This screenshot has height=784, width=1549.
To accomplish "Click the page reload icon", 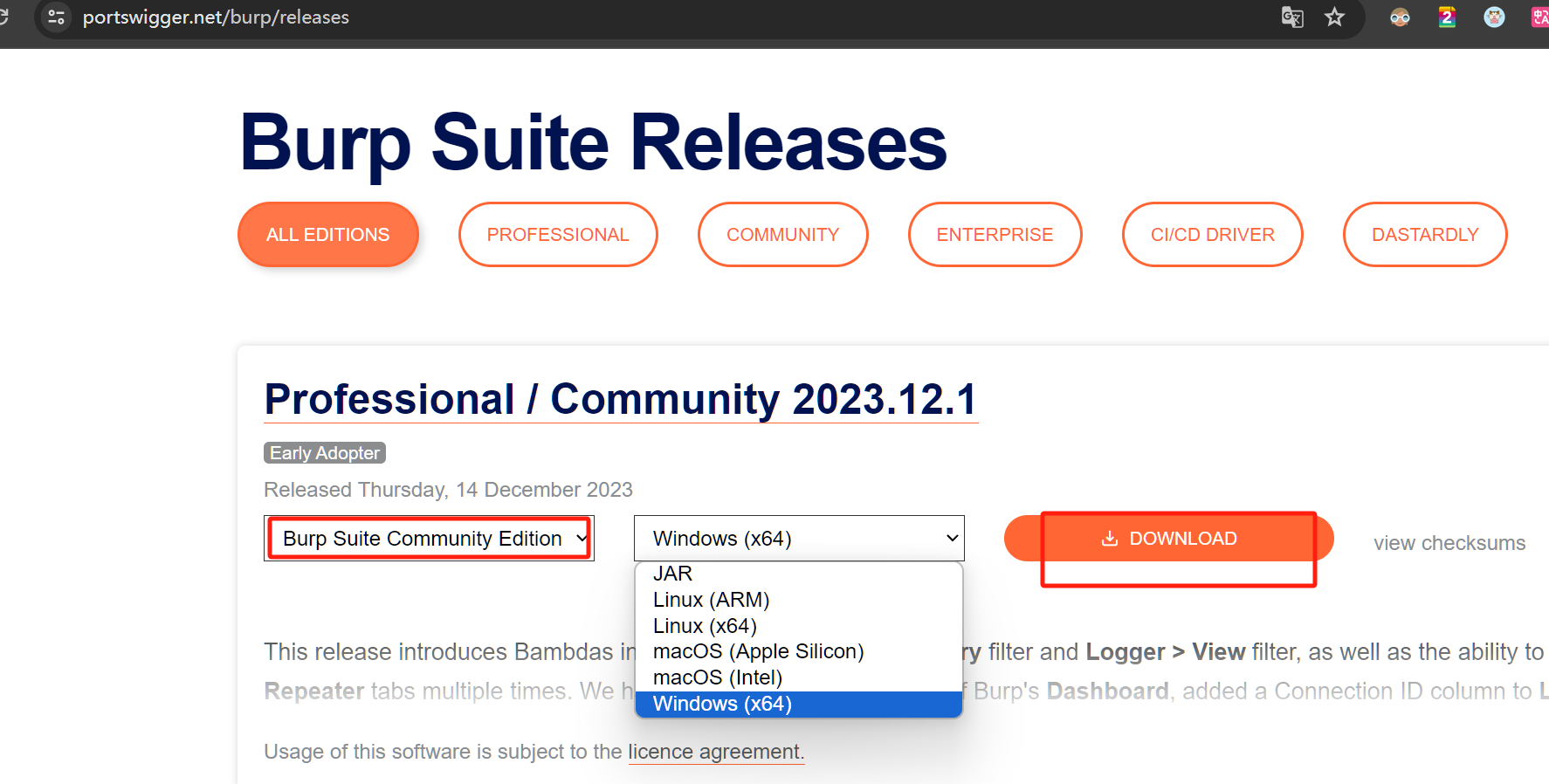I will (x=4, y=17).
